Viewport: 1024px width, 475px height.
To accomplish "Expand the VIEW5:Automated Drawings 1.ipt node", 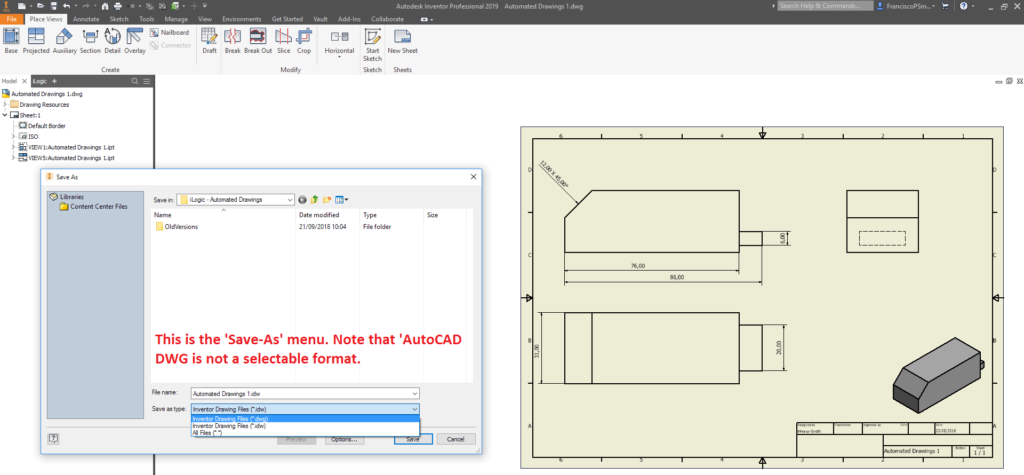I will [x=14, y=157].
